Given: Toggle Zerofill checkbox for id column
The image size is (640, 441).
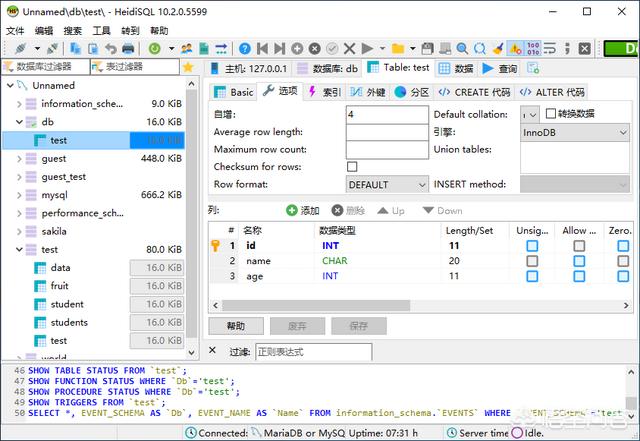Looking at the screenshot, I should pos(623,245).
